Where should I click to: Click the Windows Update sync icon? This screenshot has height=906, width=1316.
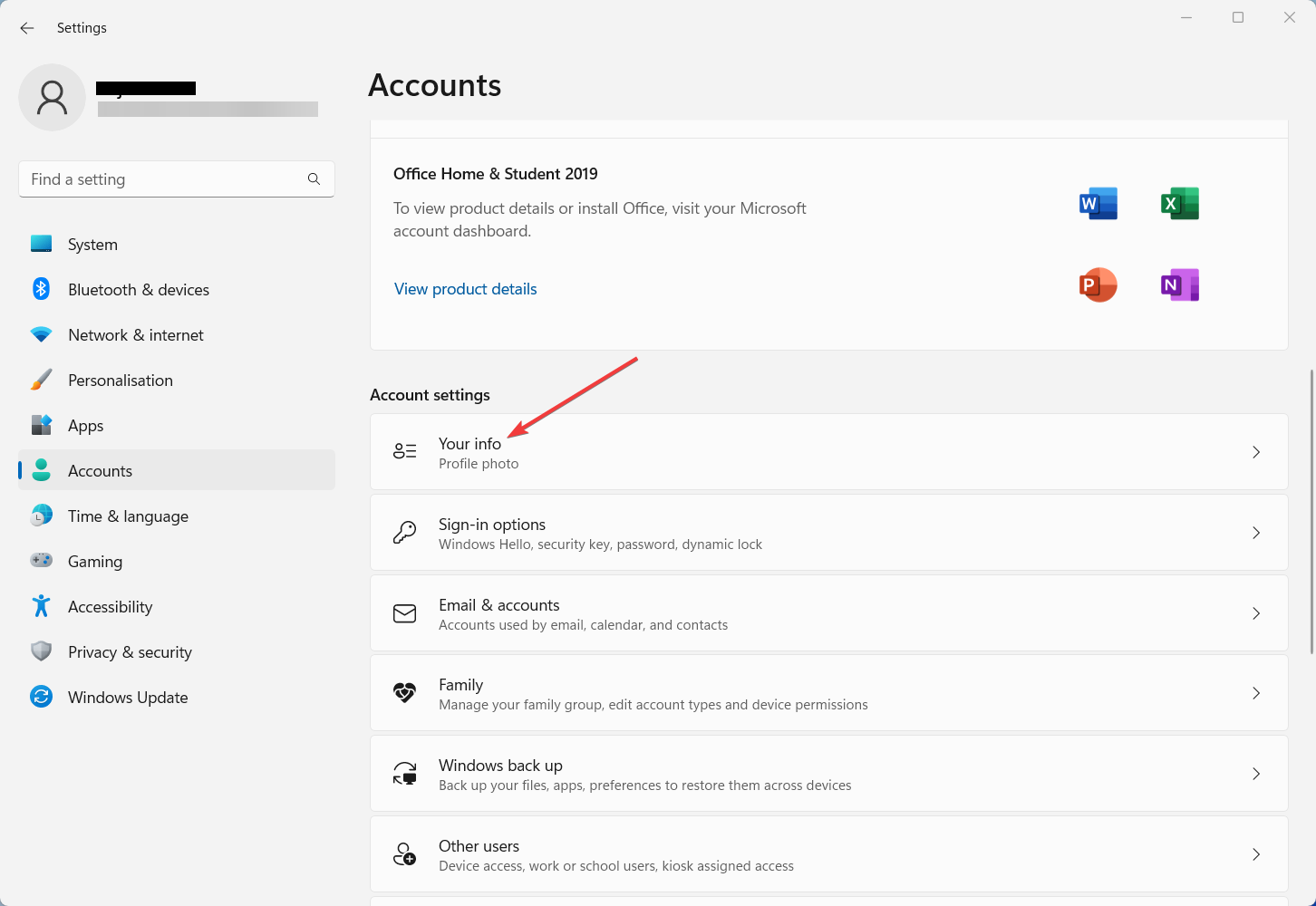click(41, 697)
